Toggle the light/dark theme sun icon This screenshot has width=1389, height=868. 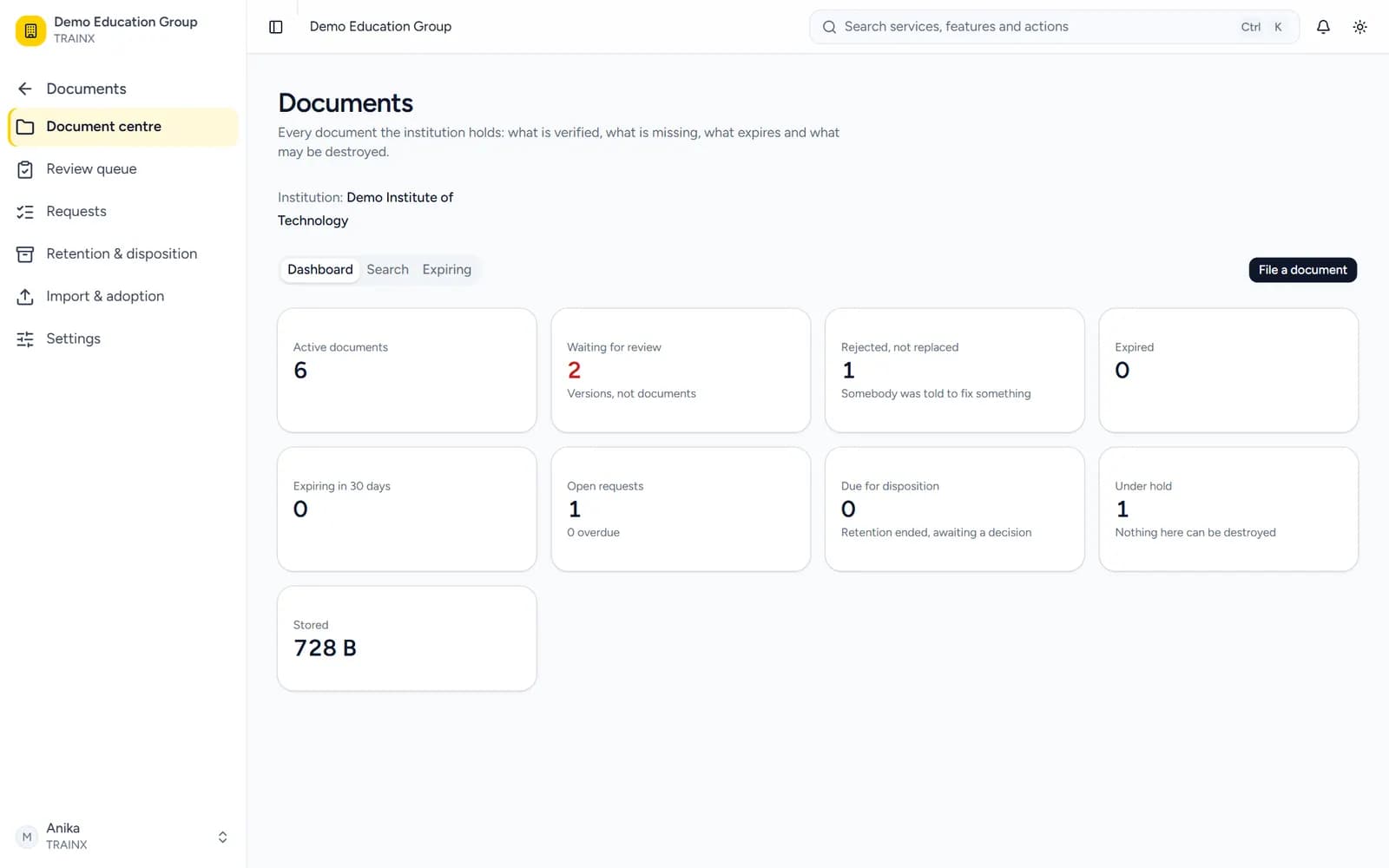[1360, 27]
